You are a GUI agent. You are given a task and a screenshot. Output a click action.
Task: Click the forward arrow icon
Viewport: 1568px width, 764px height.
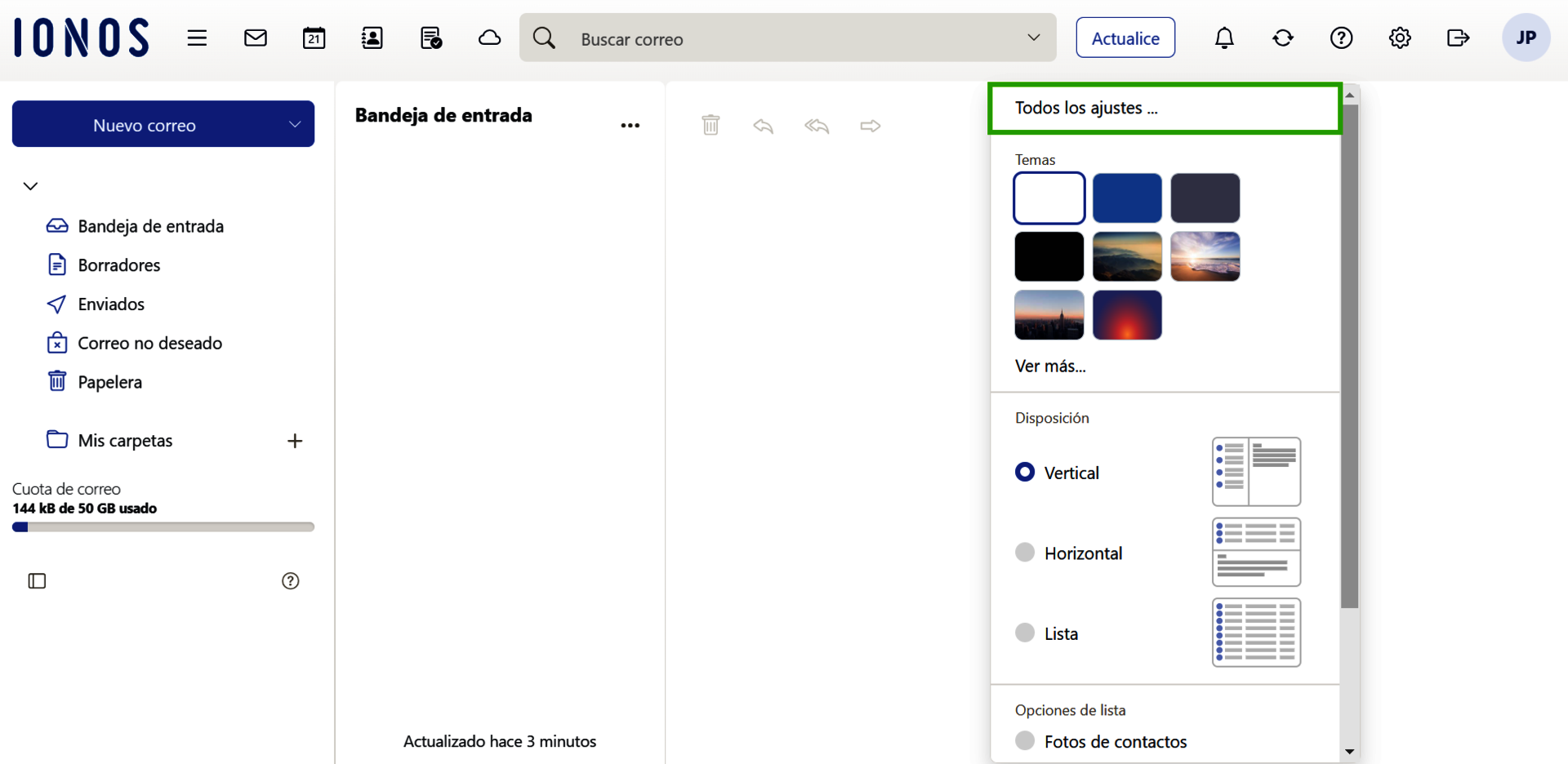pos(871,126)
